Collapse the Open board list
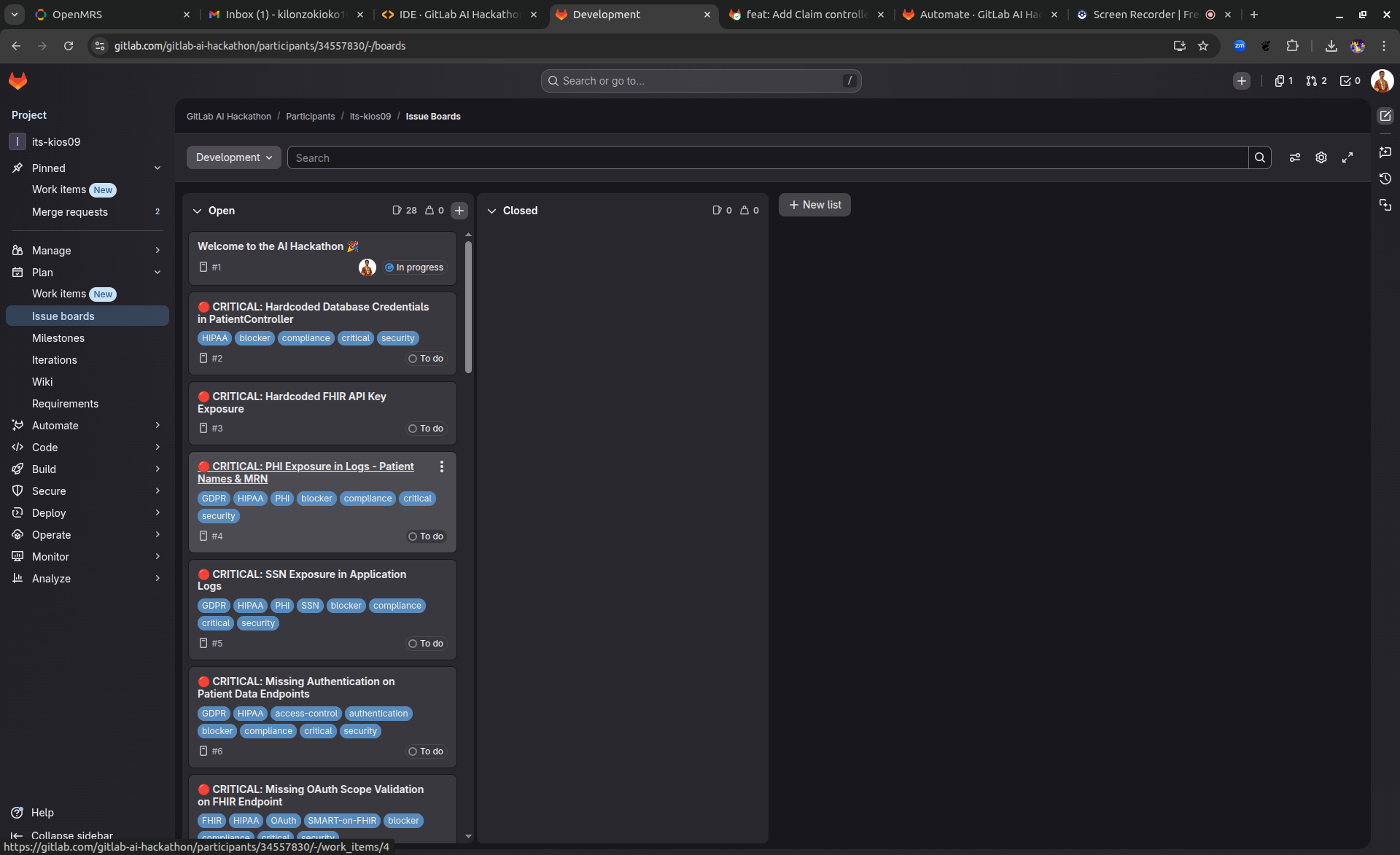The width and height of the screenshot is (1400, 855). [197, 211]
